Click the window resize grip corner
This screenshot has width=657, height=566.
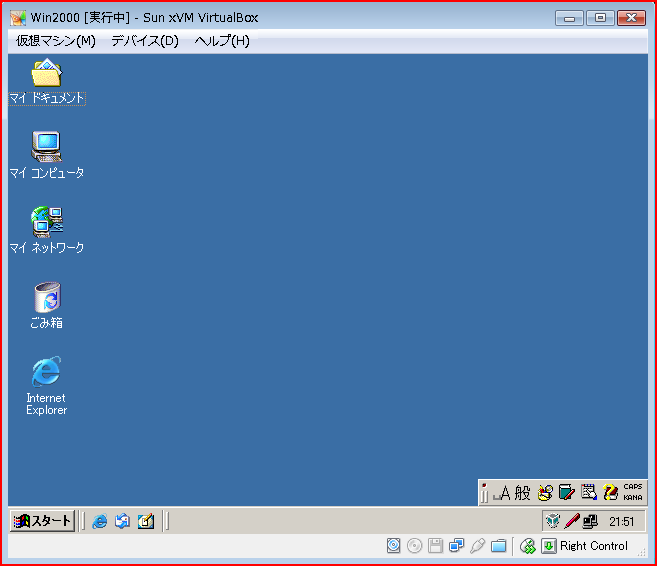click(x=642, y=553)
